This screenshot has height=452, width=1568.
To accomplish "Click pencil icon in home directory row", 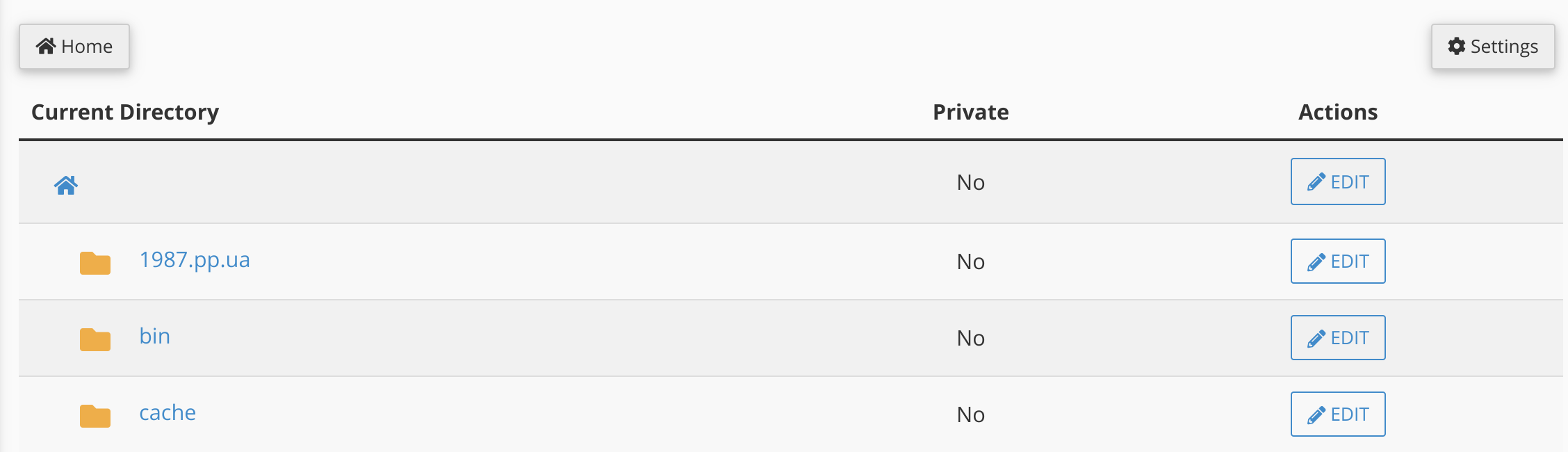I will pyautogui.click(x=1316, y=182).
